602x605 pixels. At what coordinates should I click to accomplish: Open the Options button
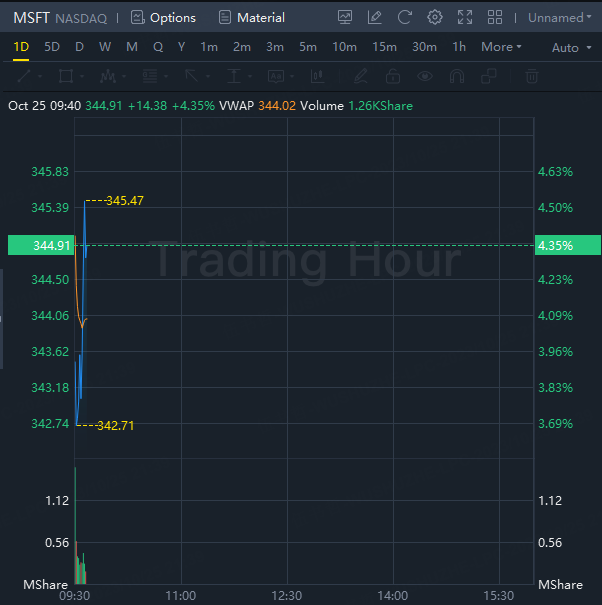click(x=163, y=17)
